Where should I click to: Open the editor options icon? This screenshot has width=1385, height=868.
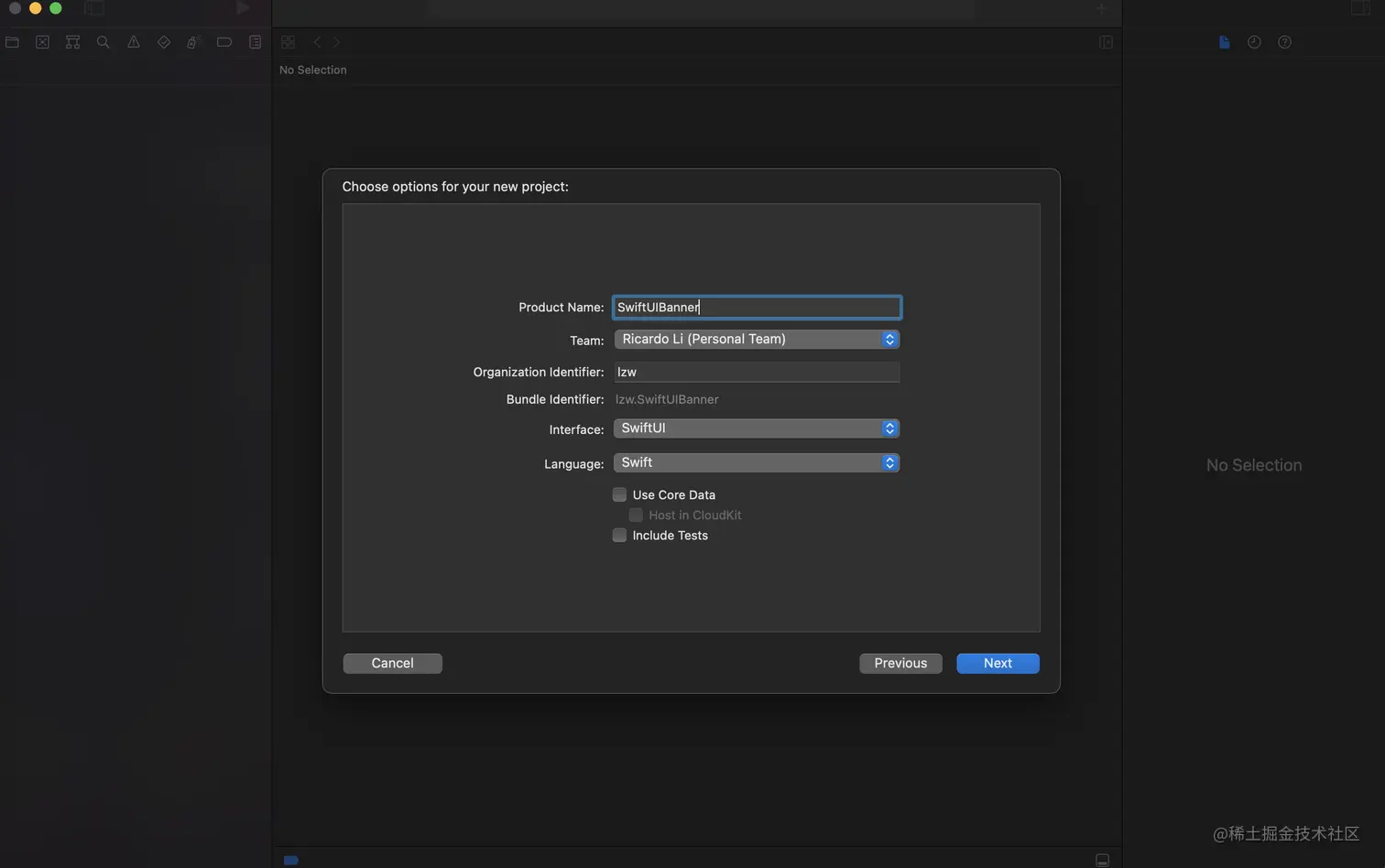point(1106,42)
